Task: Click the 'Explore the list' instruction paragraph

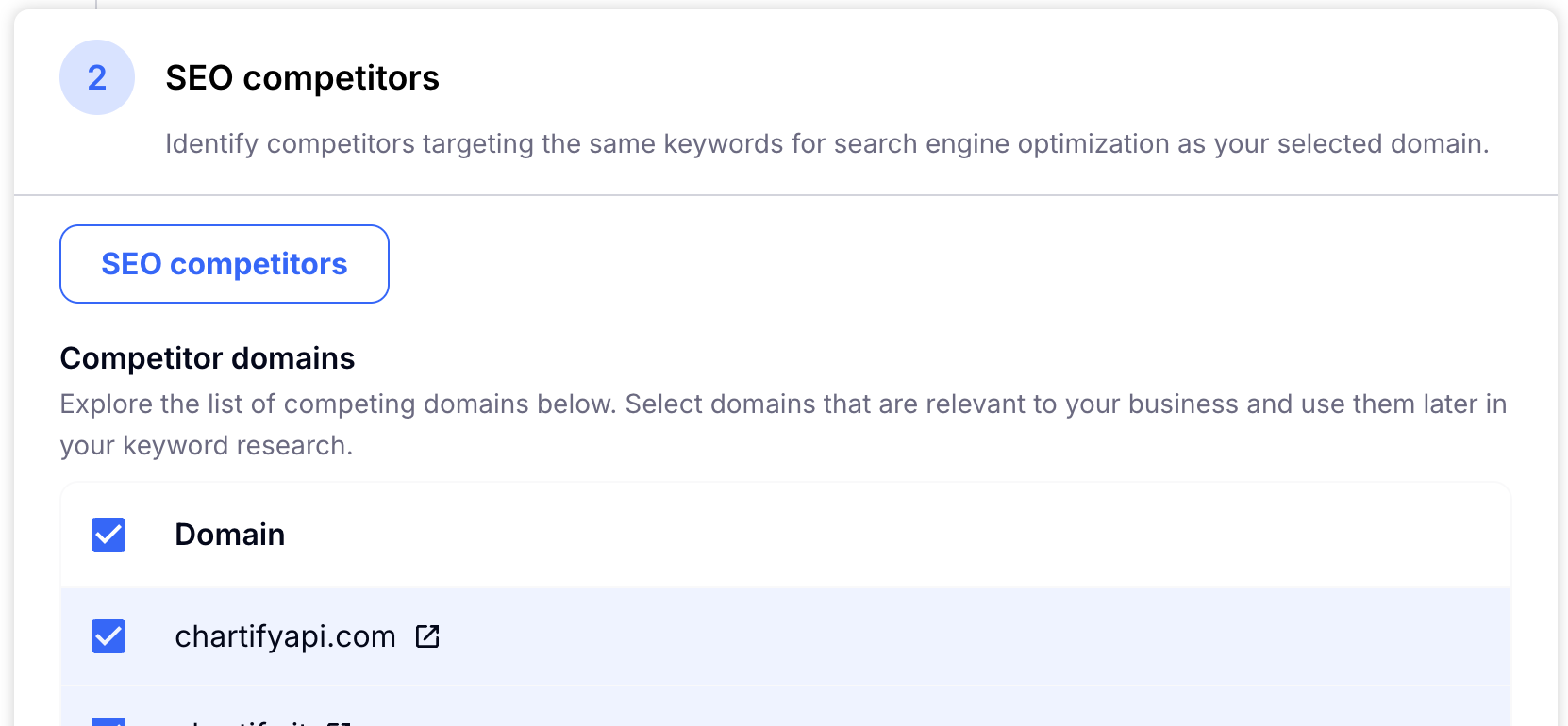Action: [x=783, y=404]
